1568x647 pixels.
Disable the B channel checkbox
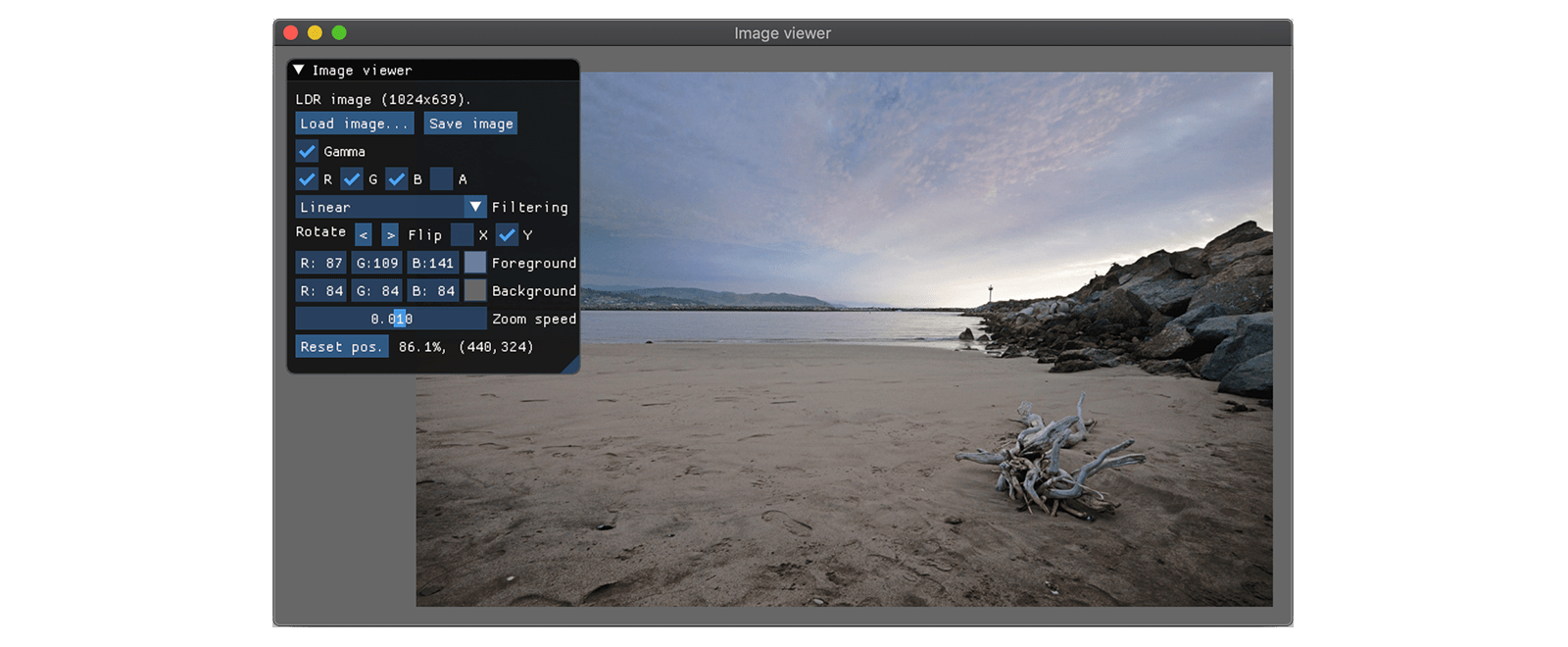click(x=397, y=178)
